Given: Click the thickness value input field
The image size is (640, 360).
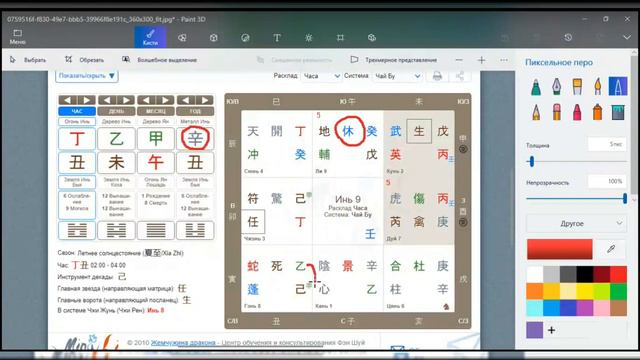Looking at the screenshot, I should coord(607,144).
